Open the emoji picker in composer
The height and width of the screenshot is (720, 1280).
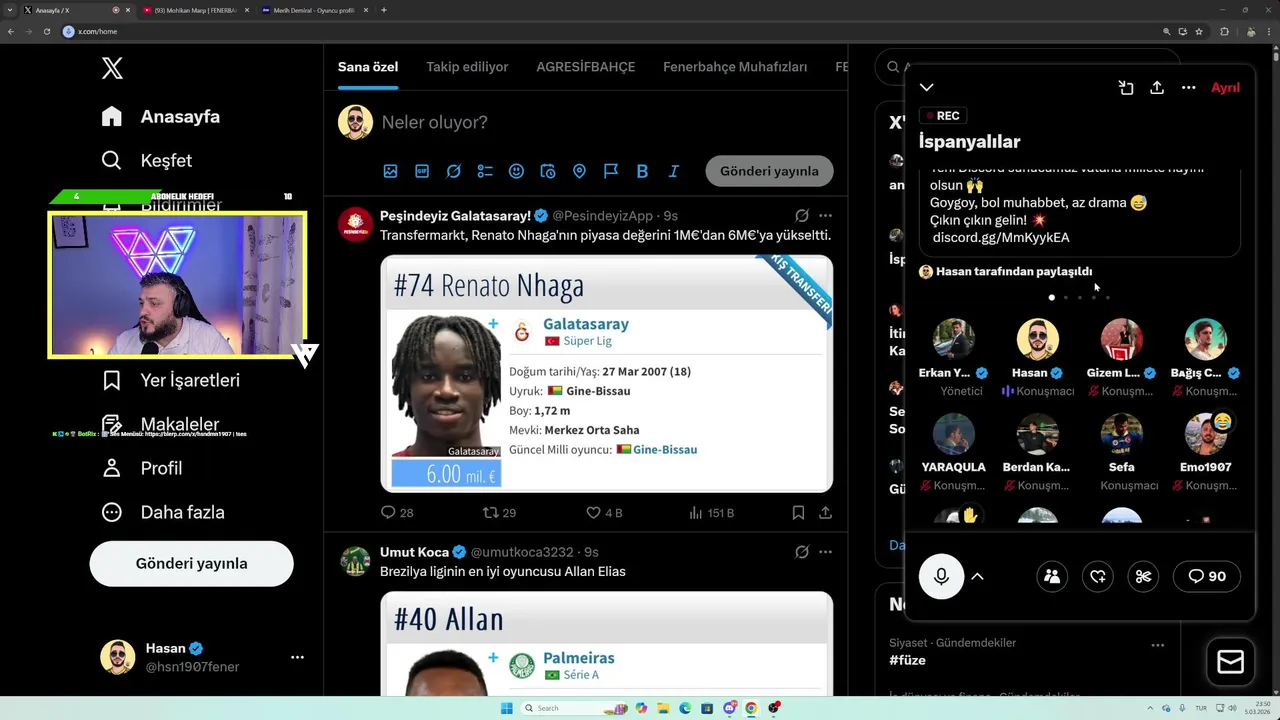(516, 171)
